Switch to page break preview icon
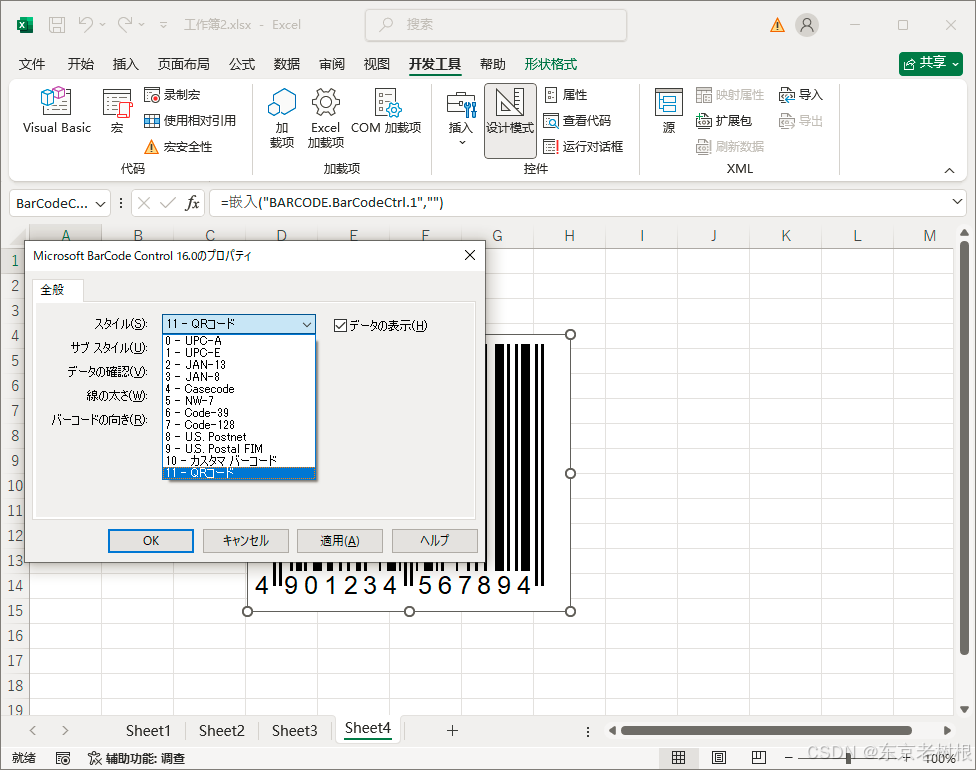This screenshot has height=770, width=976. pyautogui.click(x=759, y=758)
